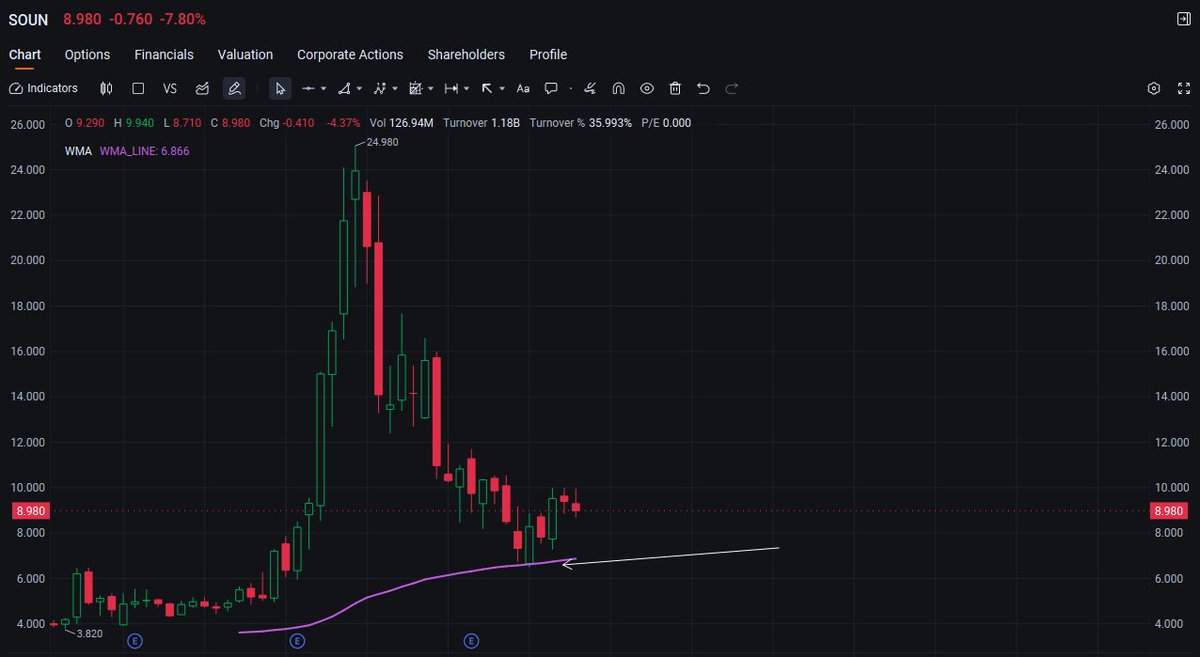The width and height of the screenshot is (1200, 657).
Task: Toggle drawings visibility eye icon
Action: tap(647, 88)
